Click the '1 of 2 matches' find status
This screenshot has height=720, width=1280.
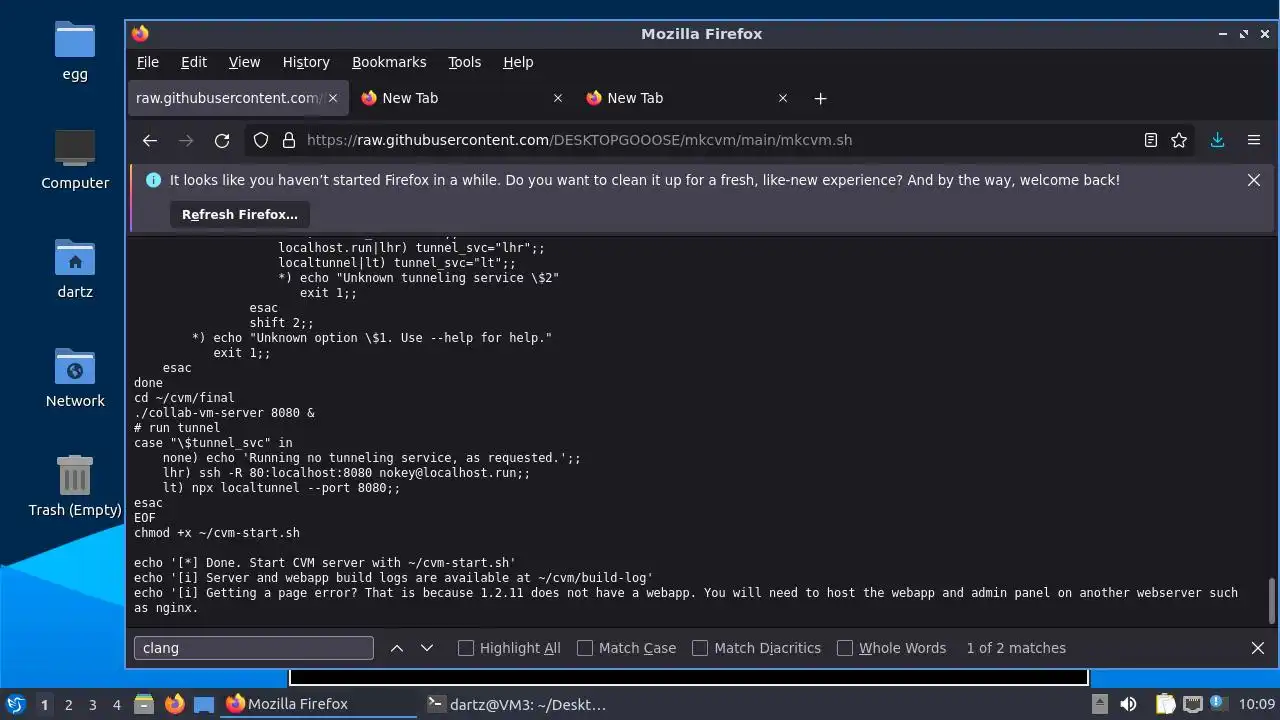pos(1016,648)
